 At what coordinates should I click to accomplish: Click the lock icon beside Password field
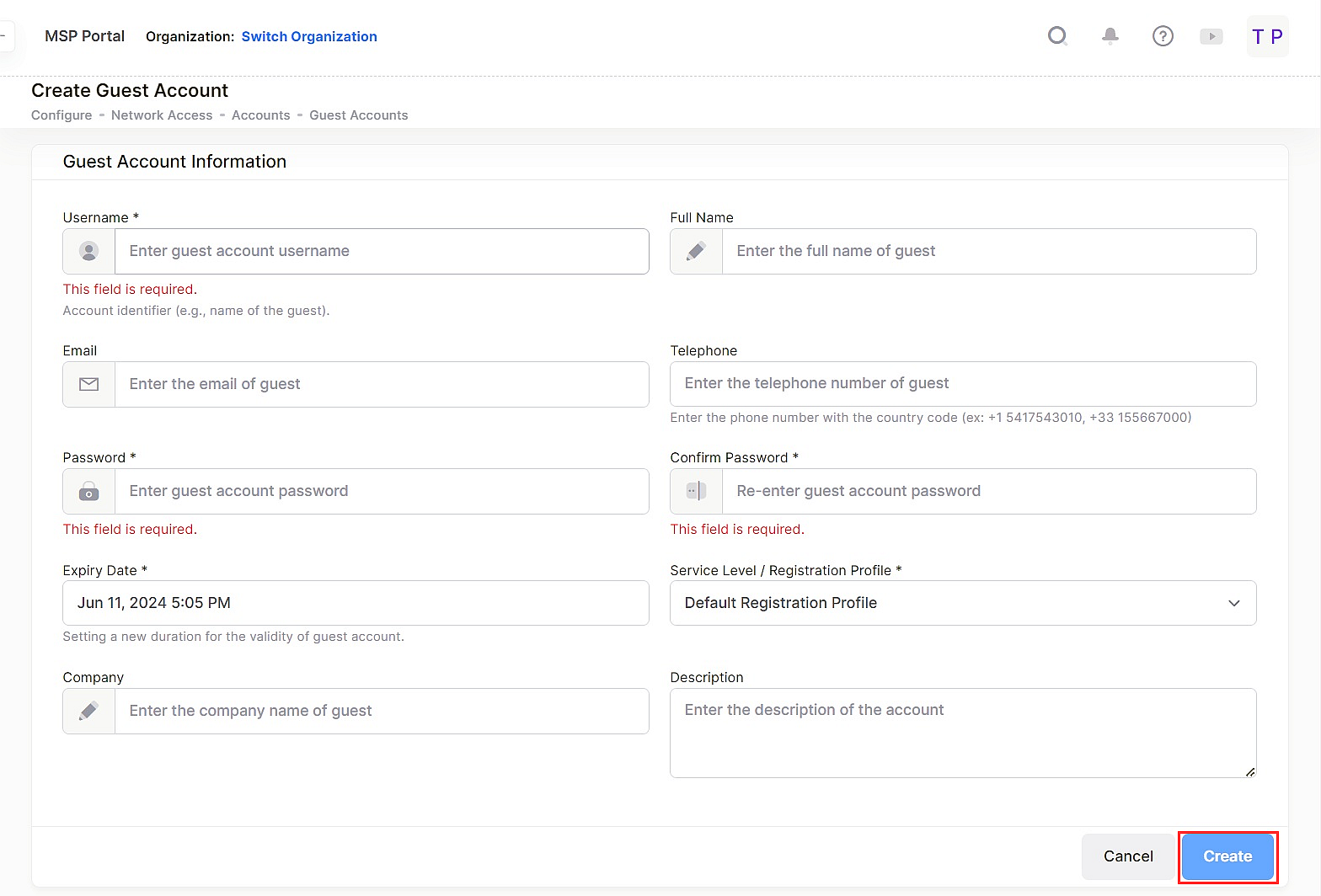tap(89, 491)
